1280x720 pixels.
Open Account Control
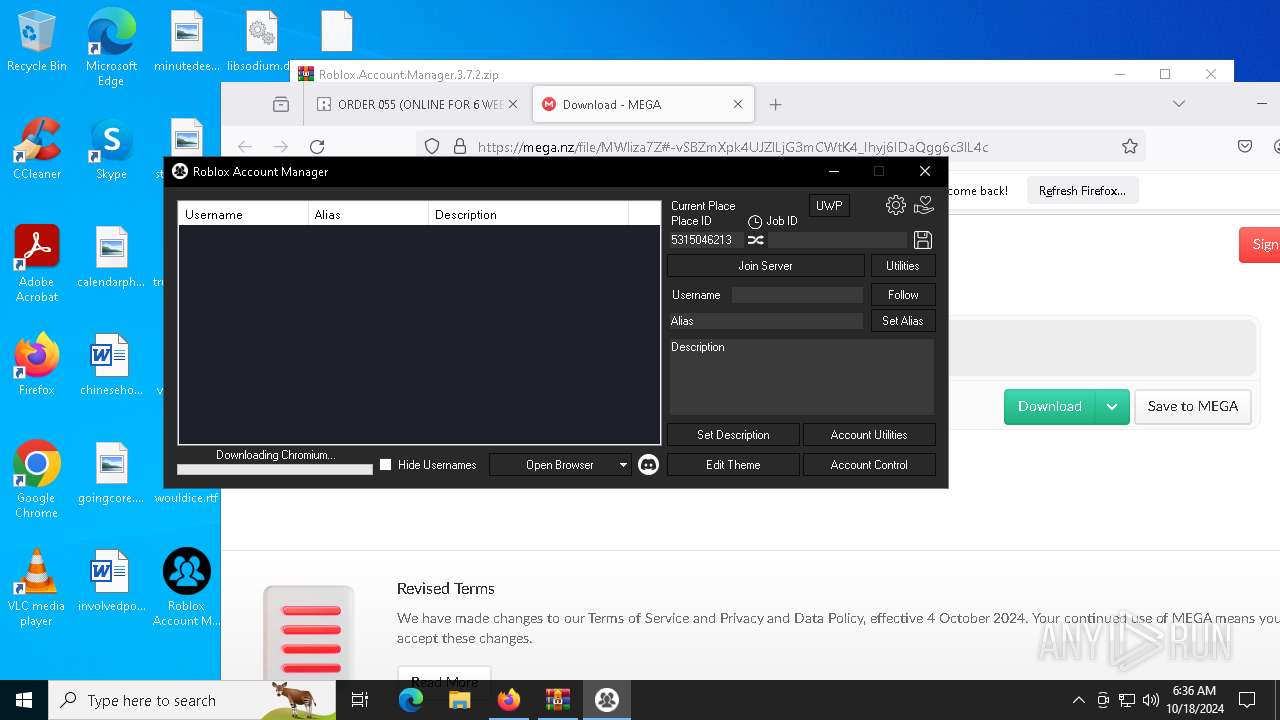(869, 465)
